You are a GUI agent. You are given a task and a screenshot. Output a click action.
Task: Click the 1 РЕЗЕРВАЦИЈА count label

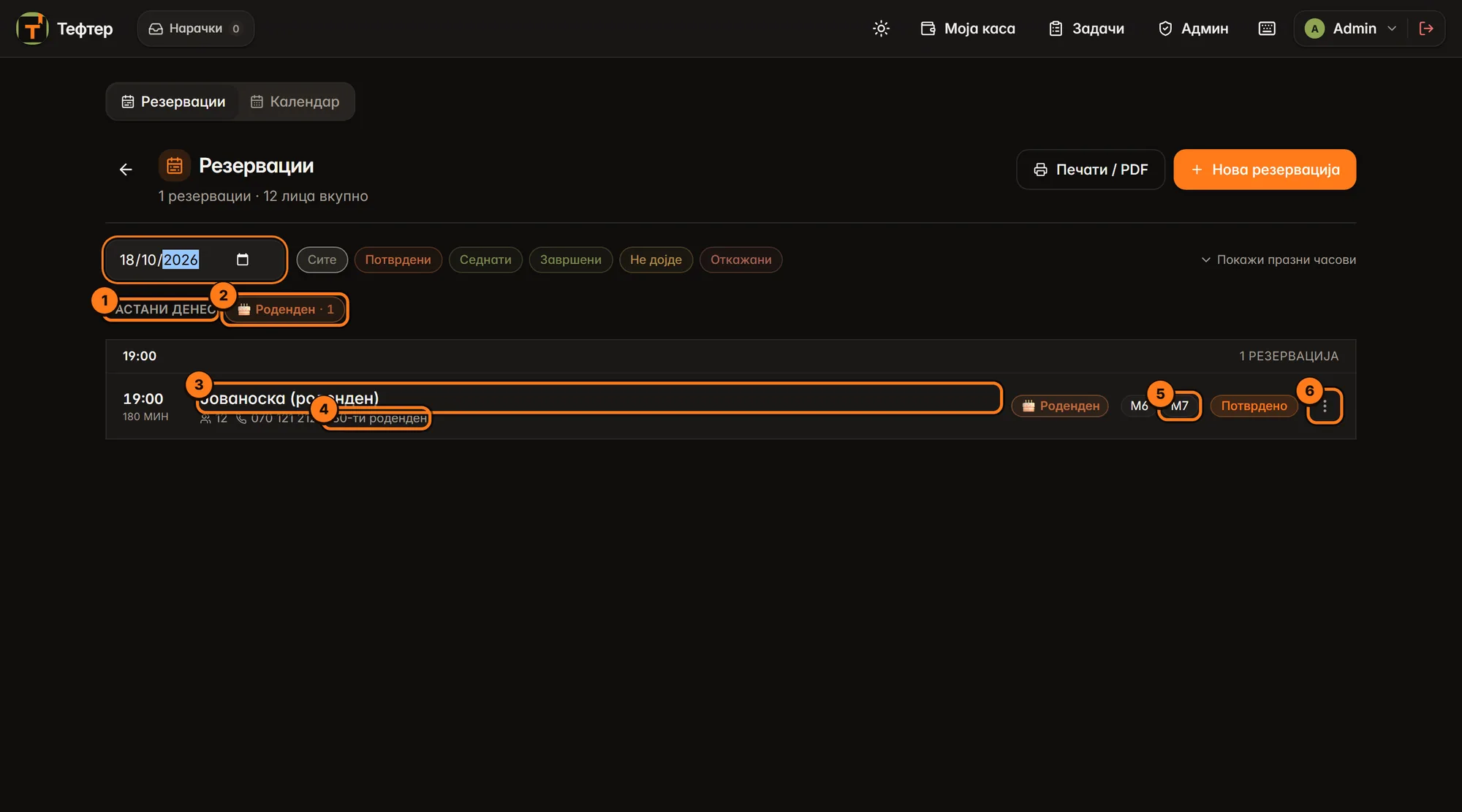(1289, 356)
